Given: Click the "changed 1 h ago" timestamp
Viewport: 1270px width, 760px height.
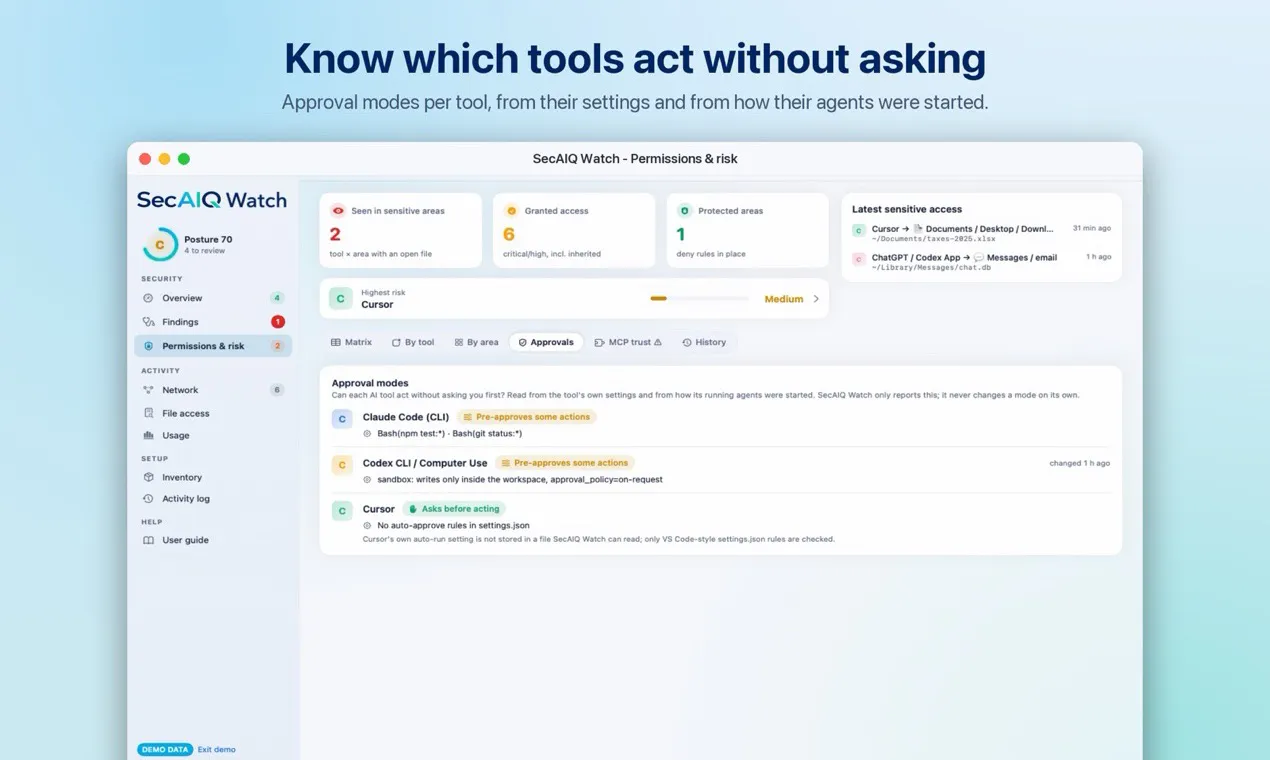Looking at the screenshot, I should click(x=1080, y=463).
